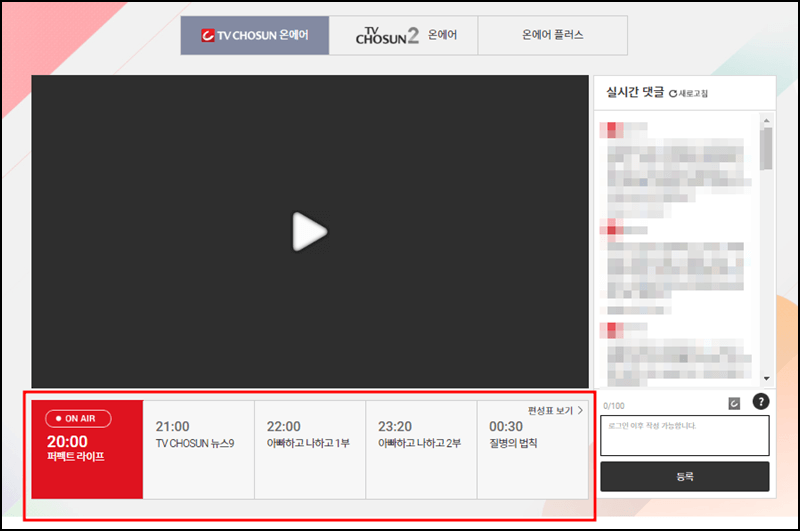Select the 21:00 TV CHOSUN 뉴스9 slot
This screenshot has height=531, width=800.
click(198, 449)
